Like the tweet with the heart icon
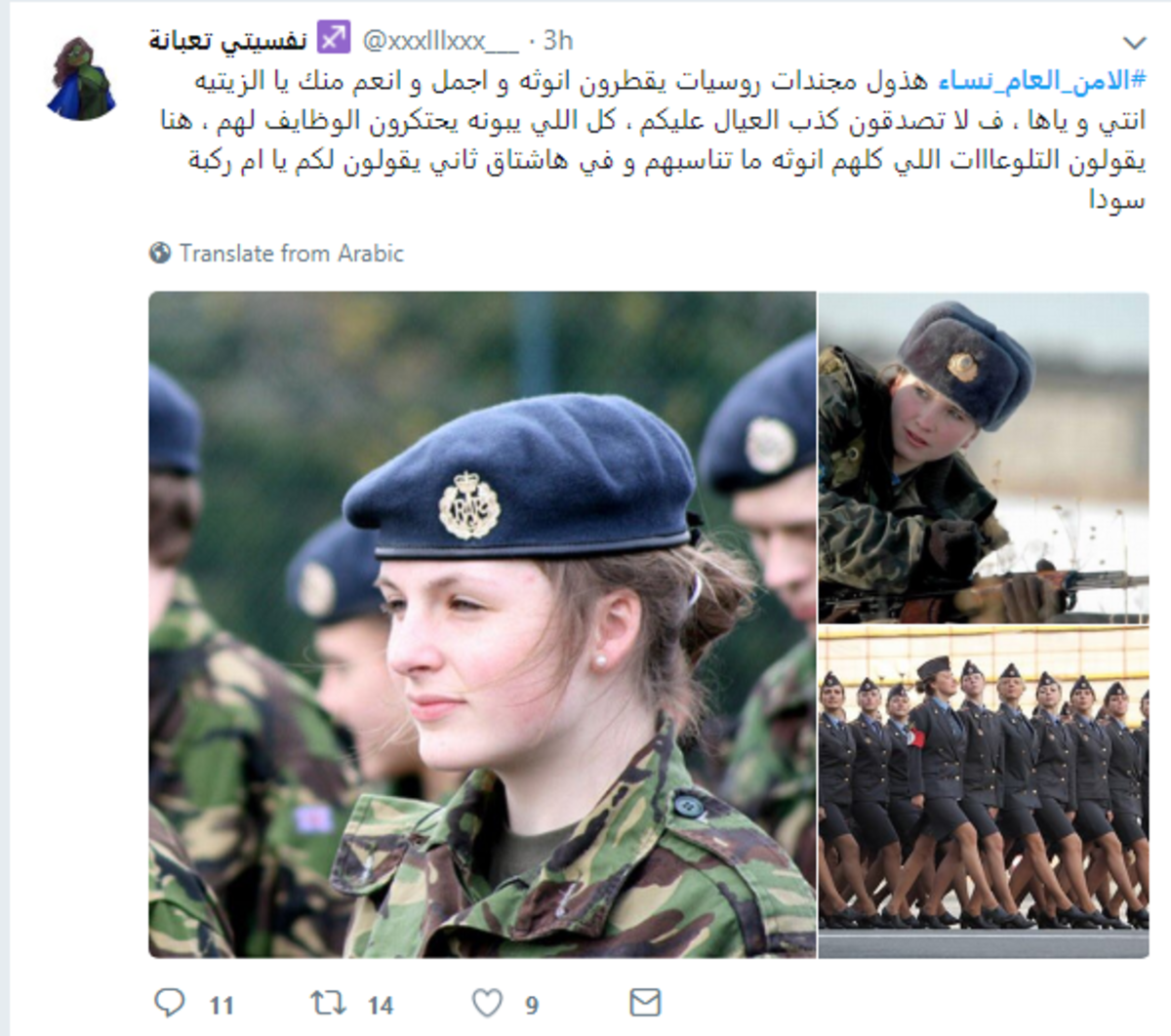Screen dimensions: 1171x1036 (487, 1003)
